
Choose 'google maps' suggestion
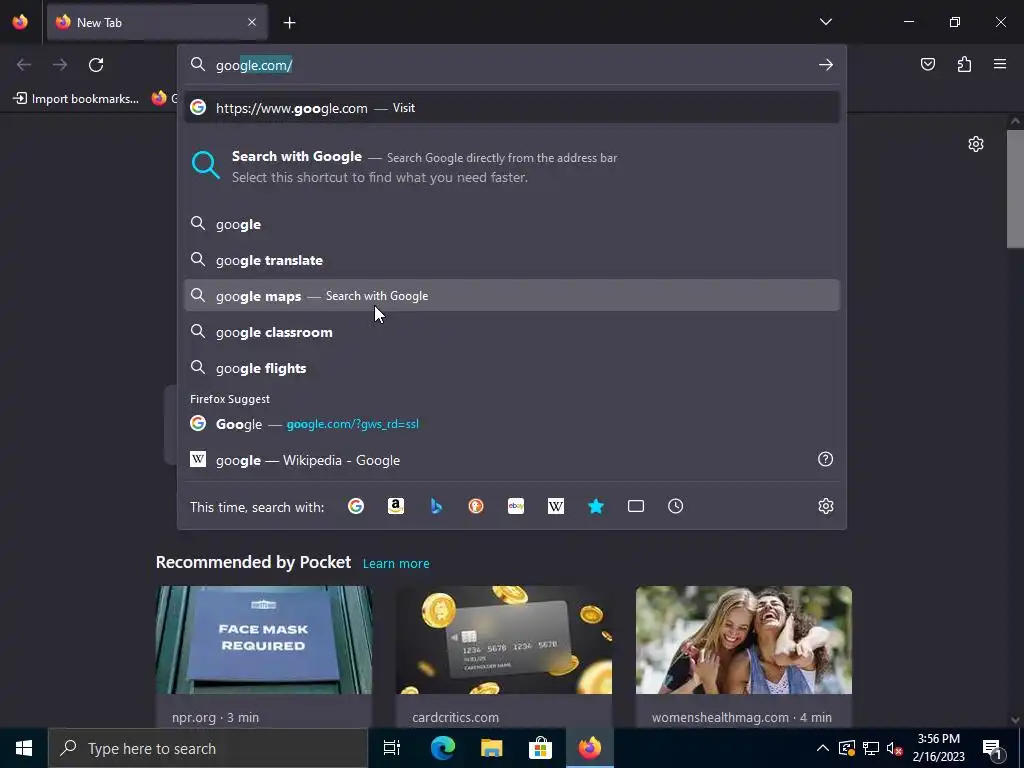click(x=512, y=296)
